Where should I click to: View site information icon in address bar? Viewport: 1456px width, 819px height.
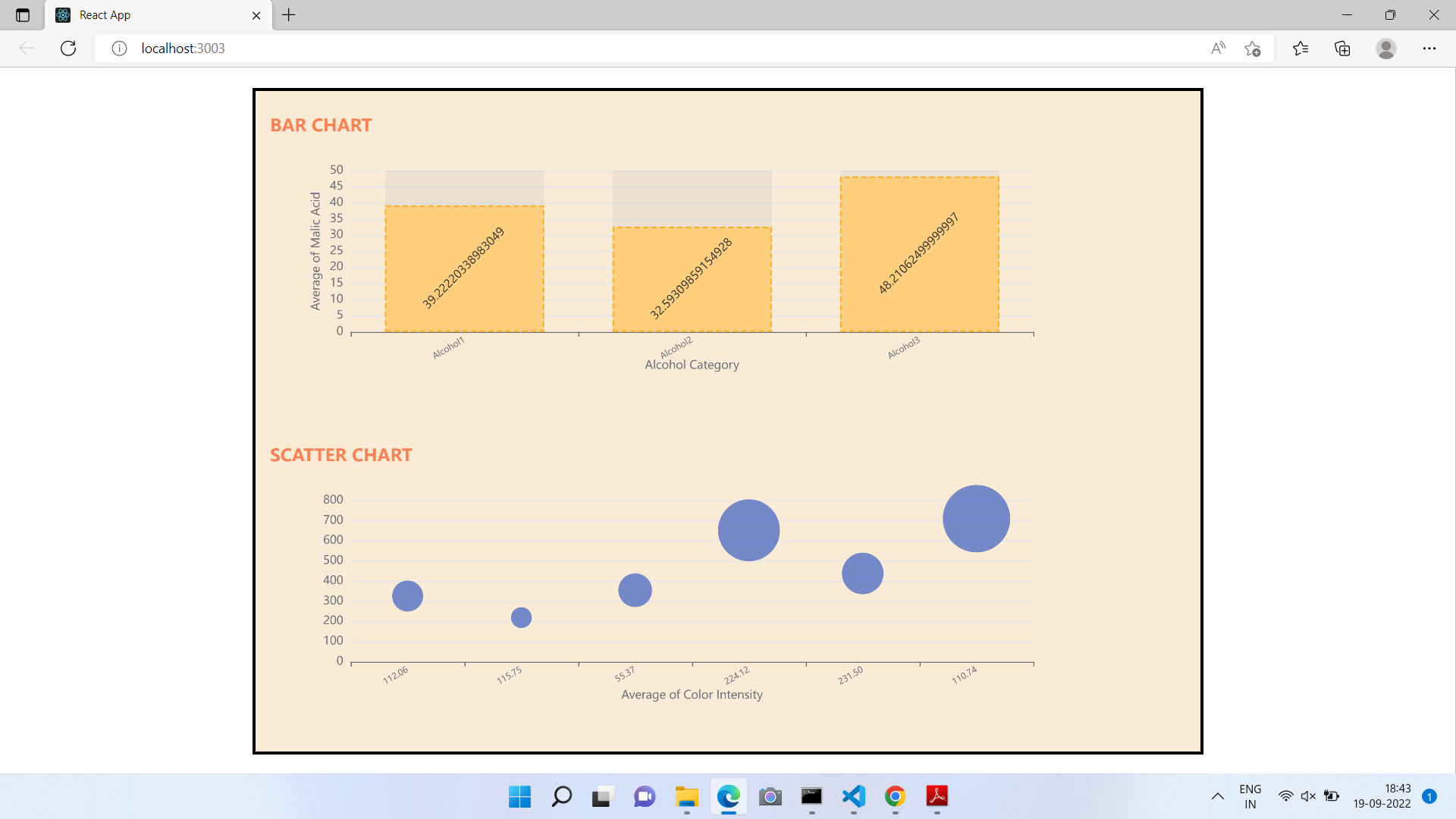pos(119,49)
